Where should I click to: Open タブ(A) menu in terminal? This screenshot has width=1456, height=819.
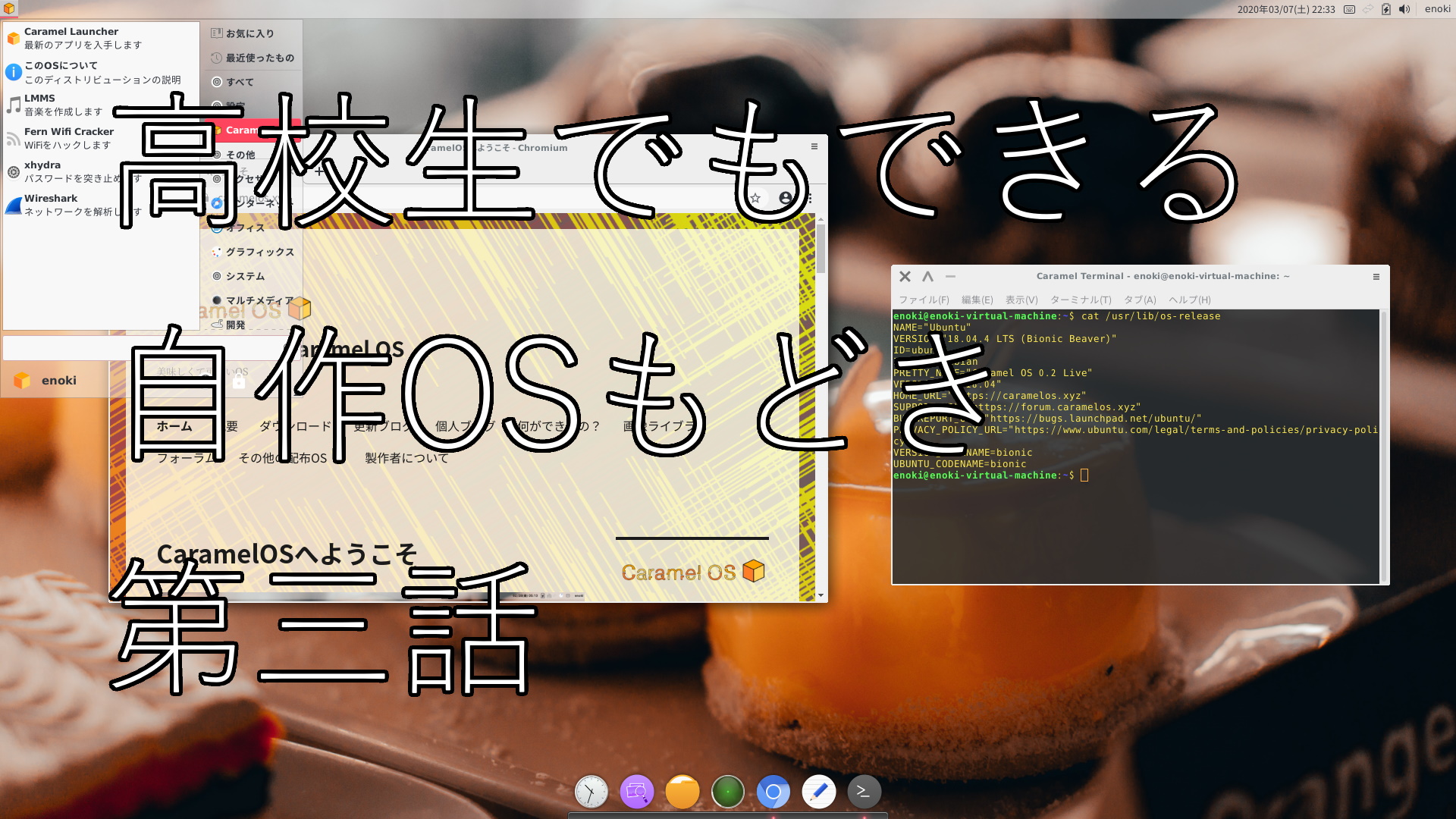tap(1140, 300)
